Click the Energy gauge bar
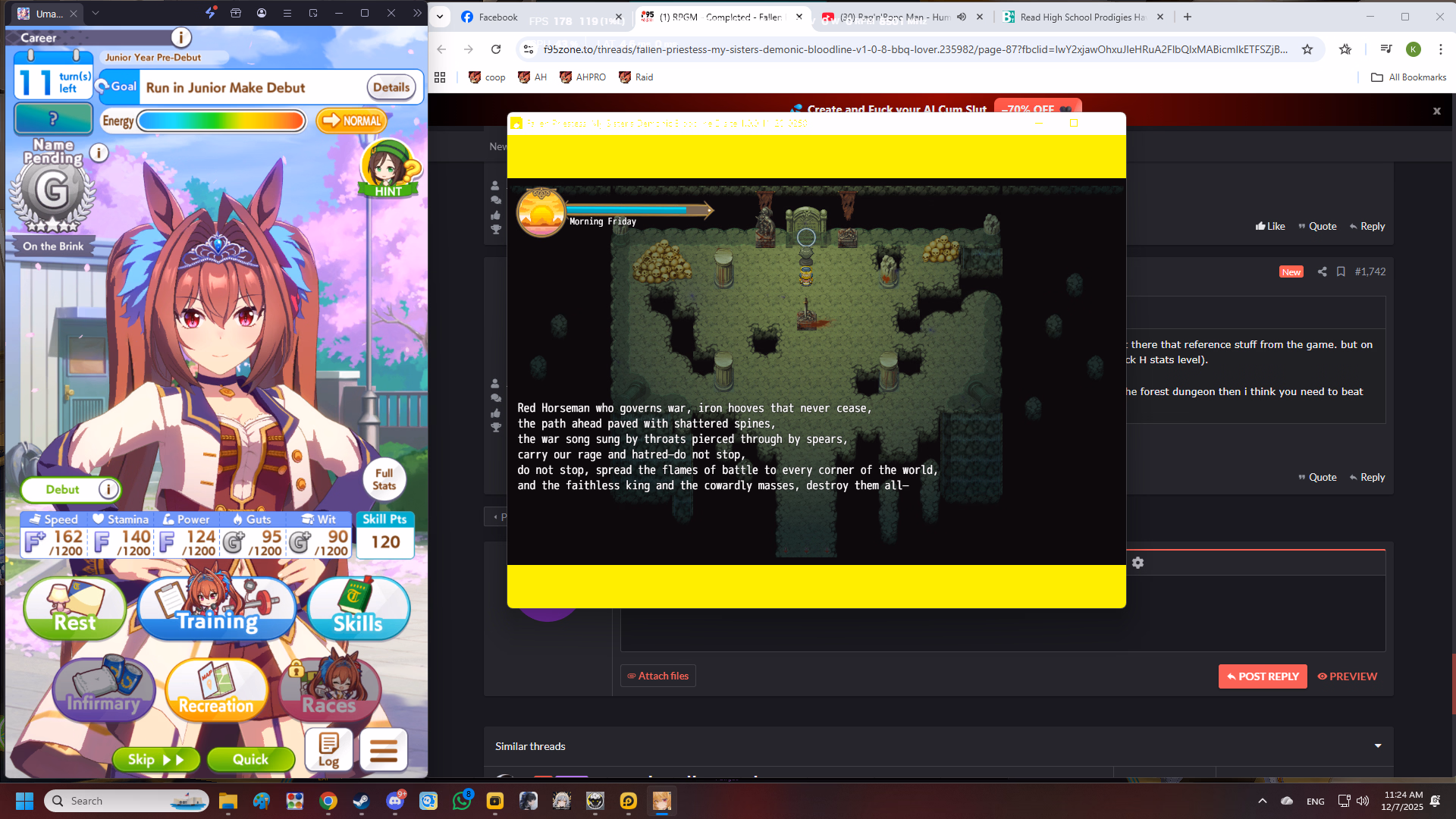Screen dimensions: 1456x819 [x=221, y=121]
